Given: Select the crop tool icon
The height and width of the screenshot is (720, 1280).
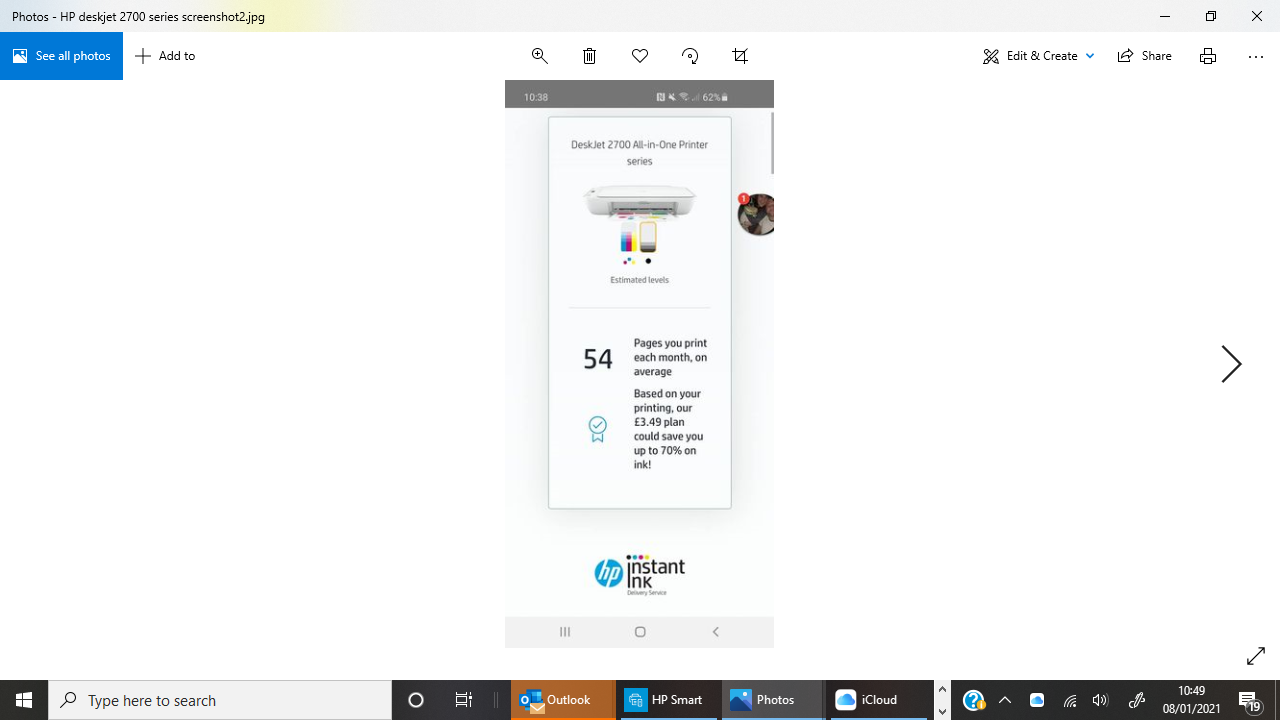Looking at the screenshot, I should 740,56.
